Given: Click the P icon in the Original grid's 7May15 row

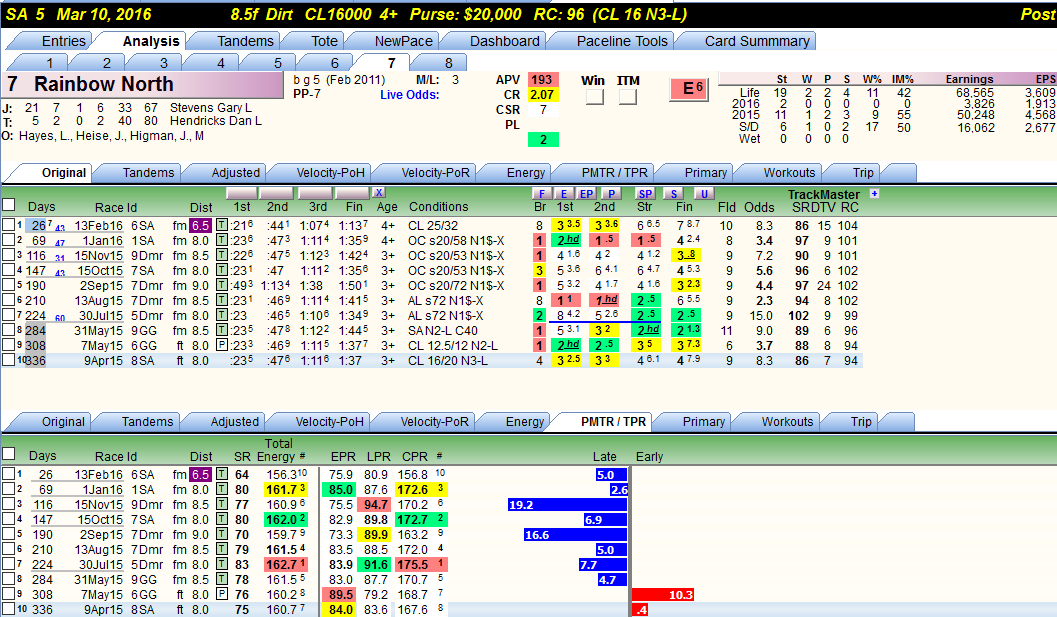Looking at the screenshot, I should (221, 345).
